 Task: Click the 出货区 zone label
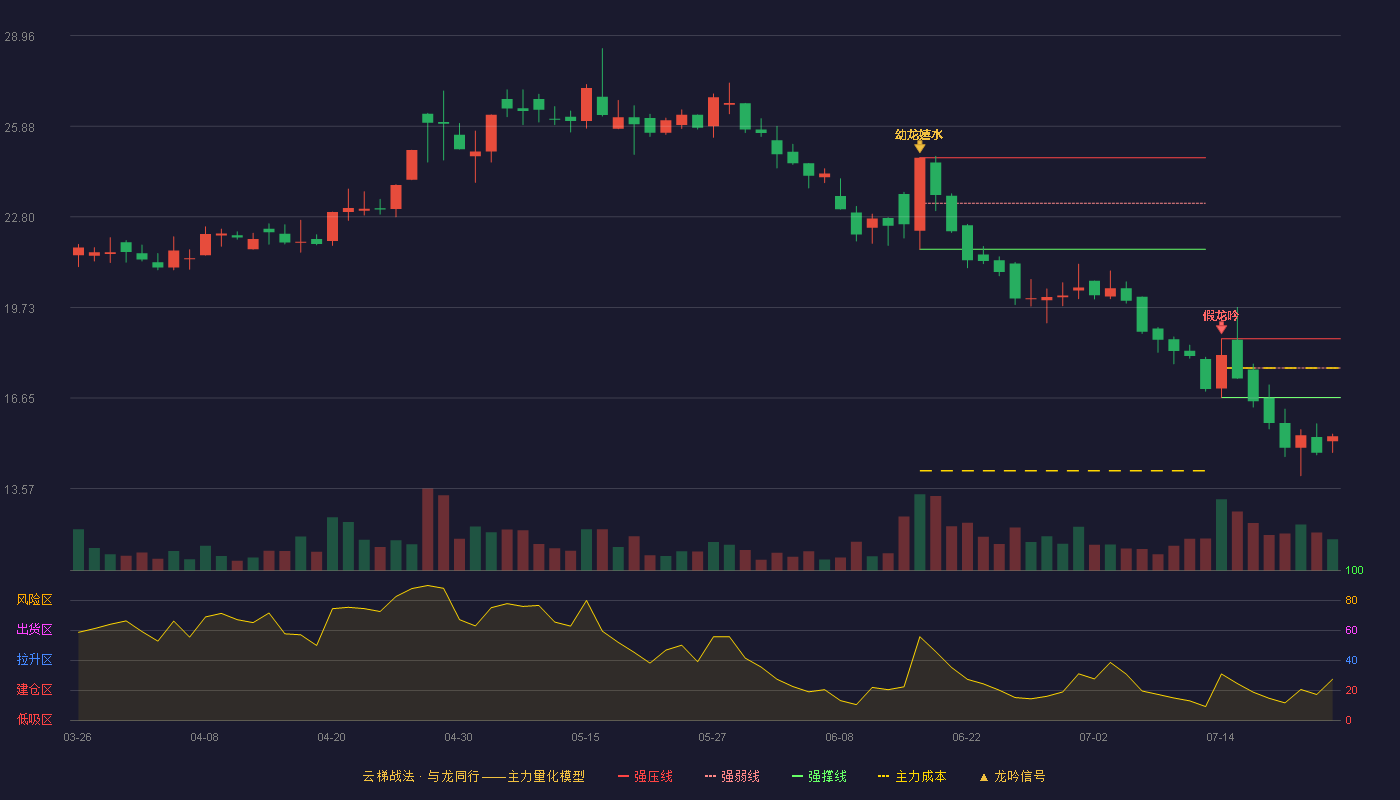[x=34, y=630]
